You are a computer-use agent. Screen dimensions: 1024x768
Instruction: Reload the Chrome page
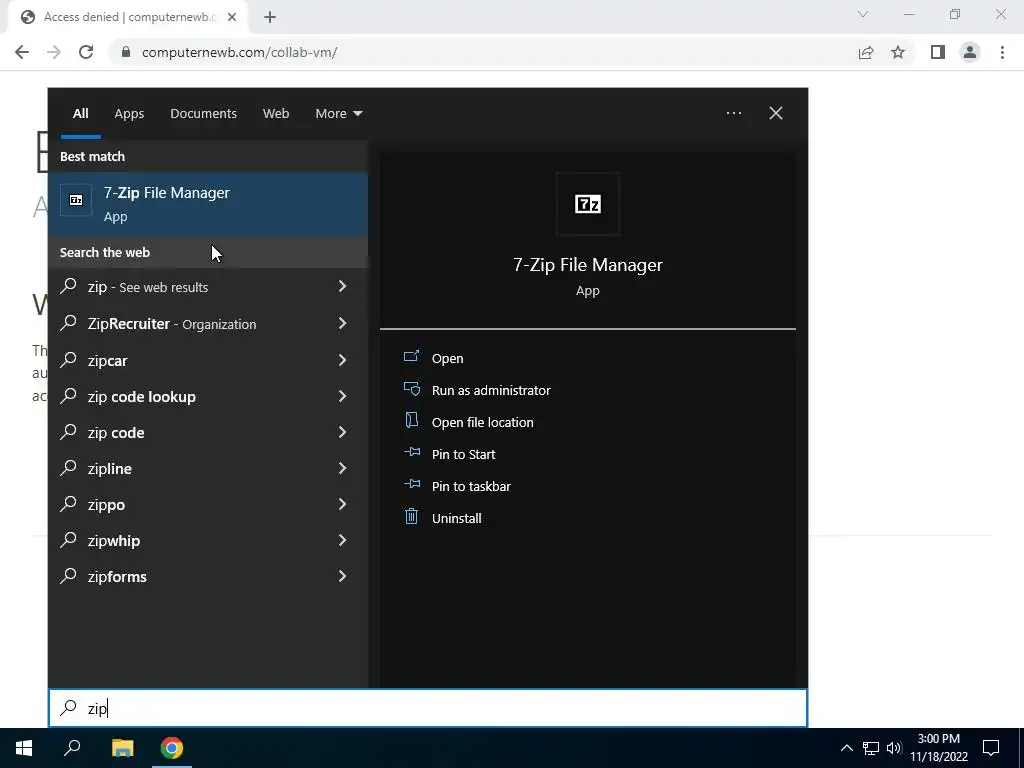point(86,52)
